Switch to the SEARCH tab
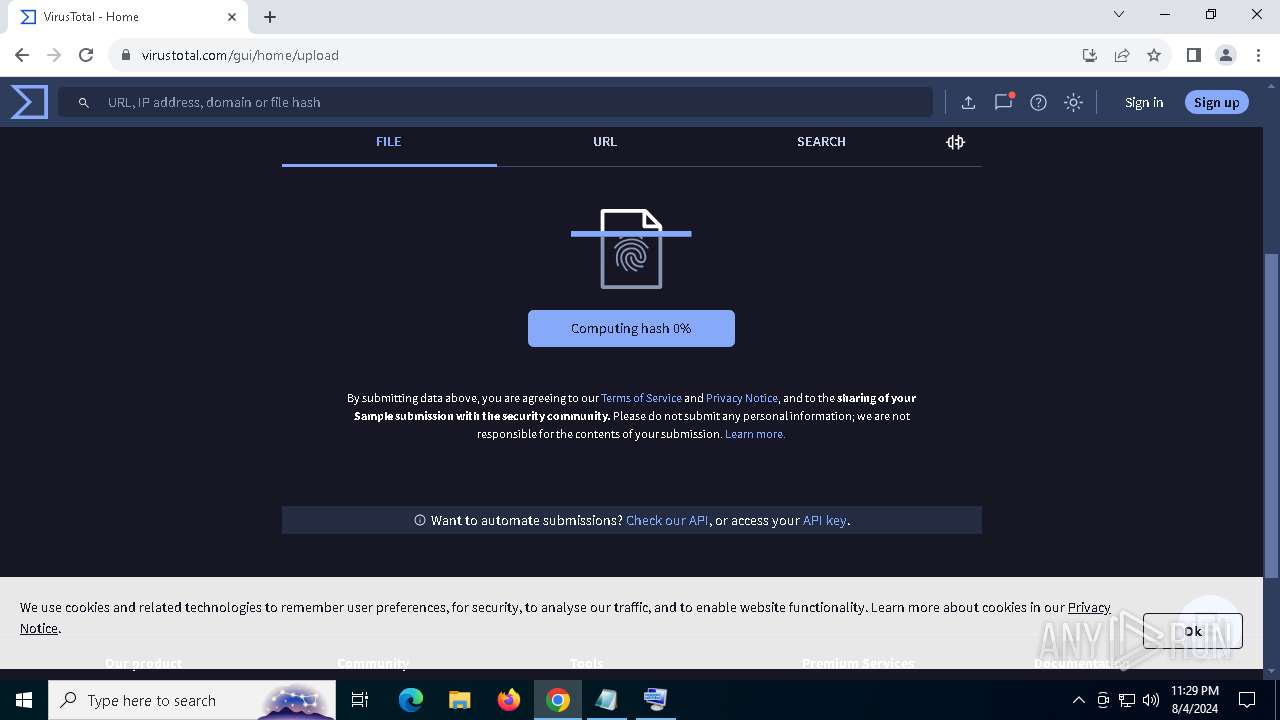The height and width of the screenshot is (720, 1280). [821, 142]
